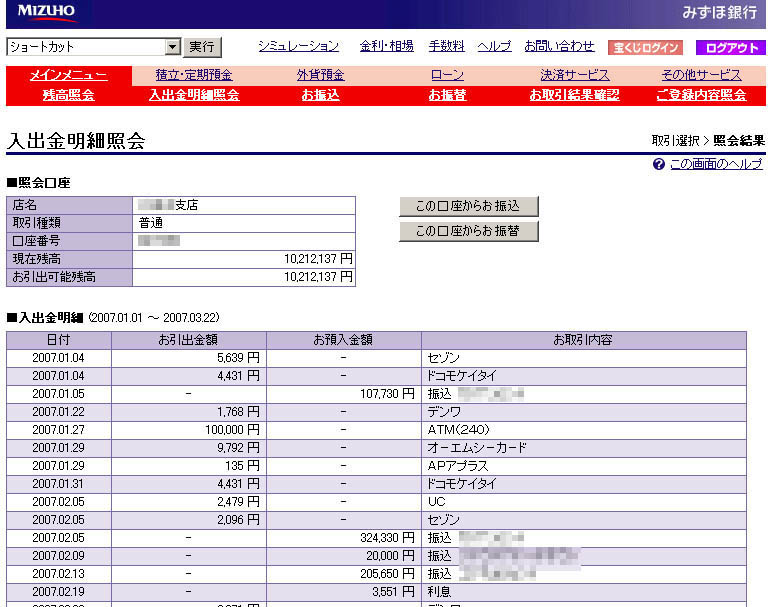Click the 実行 button

tap(202, 47)
